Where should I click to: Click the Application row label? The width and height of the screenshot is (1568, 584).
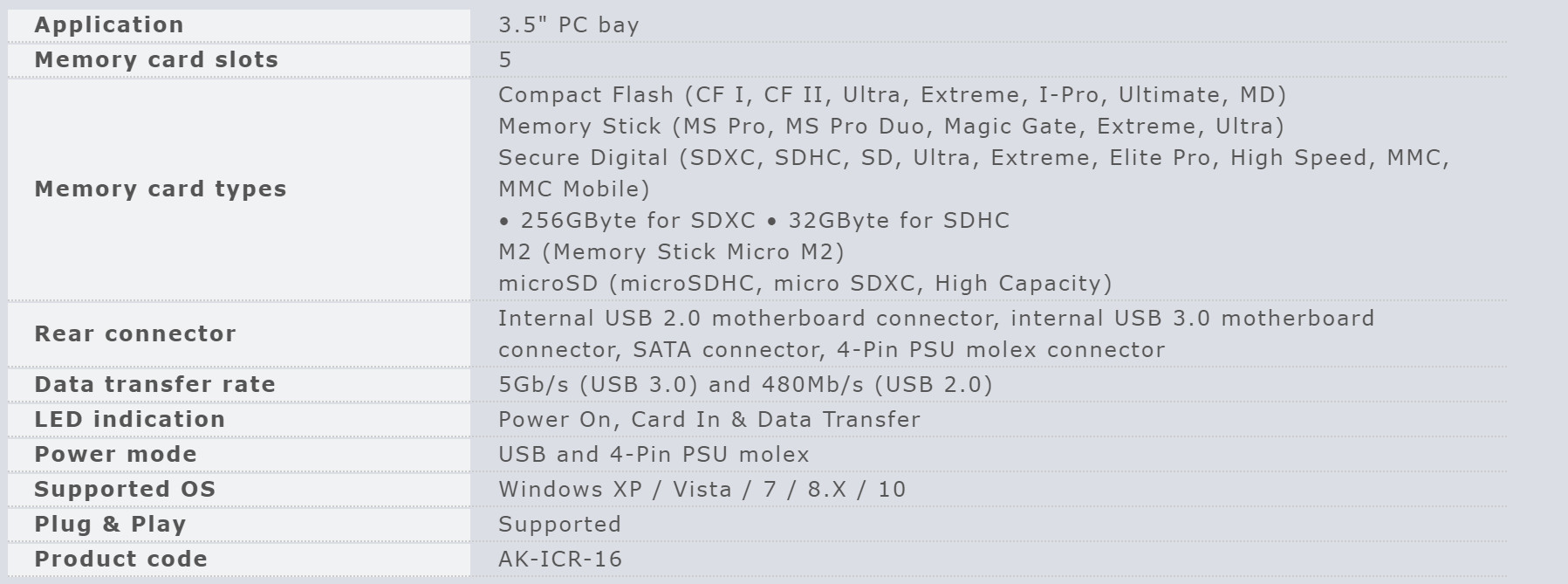pos(109,24)
